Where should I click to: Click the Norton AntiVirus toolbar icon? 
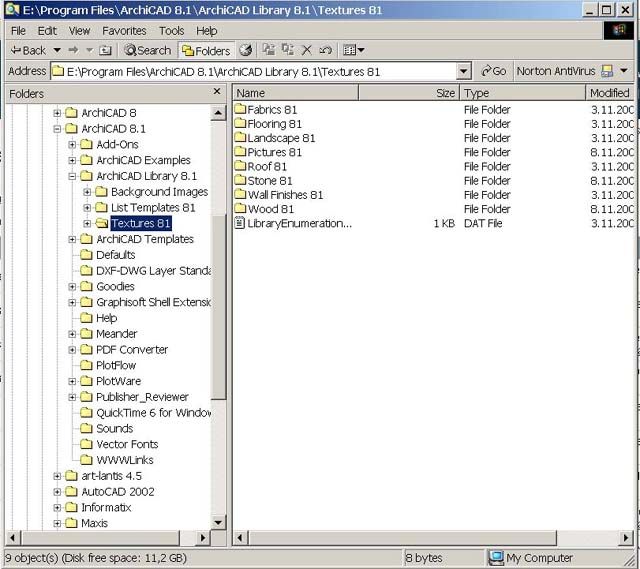607,71
